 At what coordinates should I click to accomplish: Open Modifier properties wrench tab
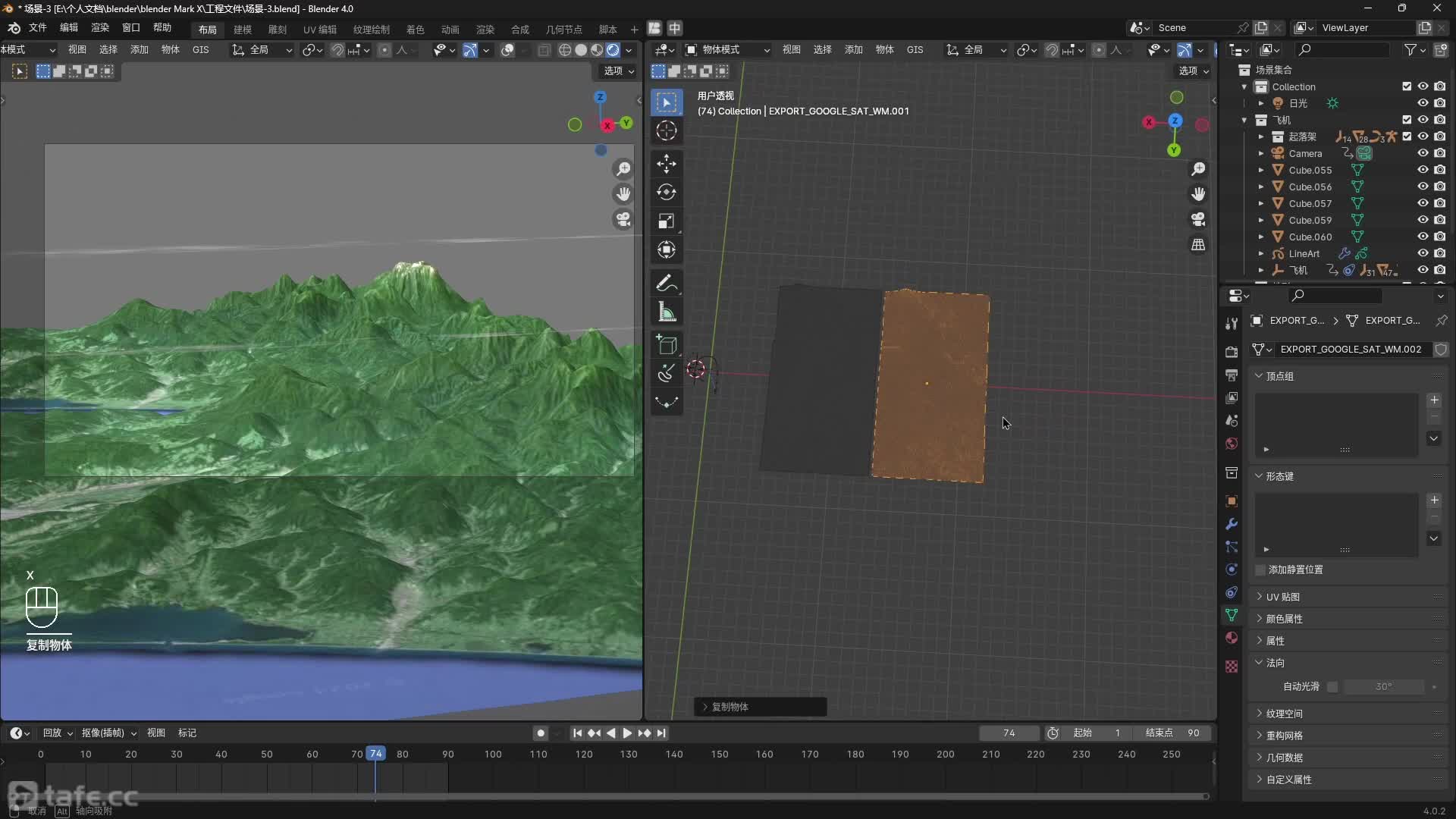pos(1232,524)
